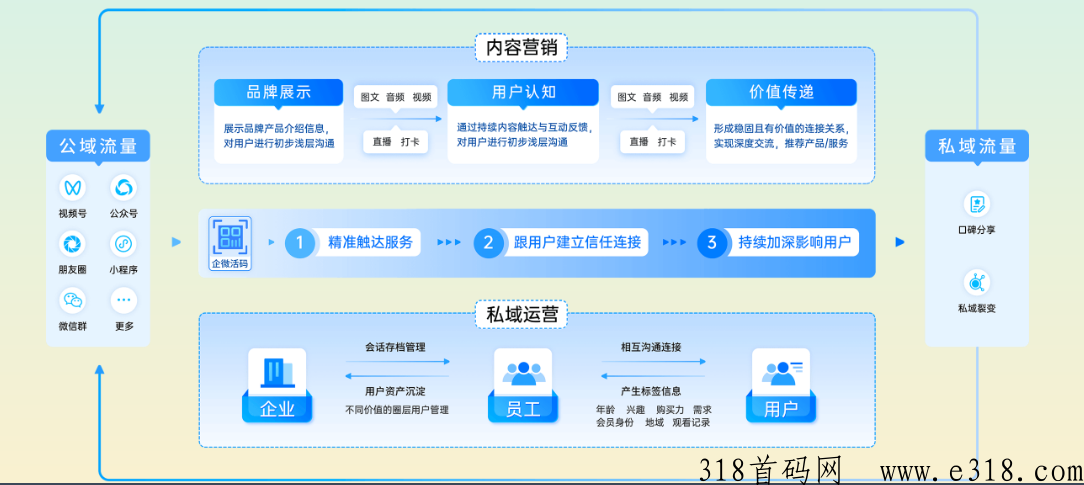
Task: Click the 口碑分享 icon
Action: 977,205
